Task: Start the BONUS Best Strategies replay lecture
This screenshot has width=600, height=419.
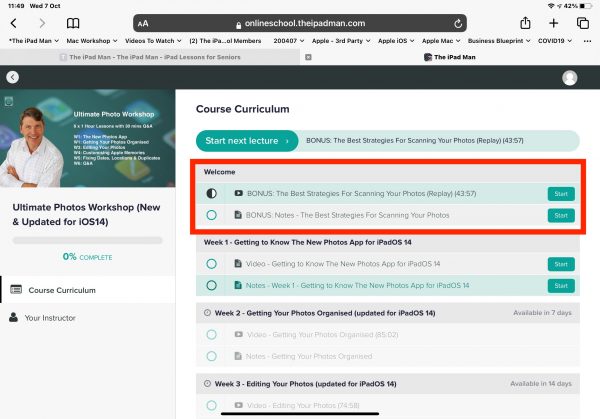Action: [561, 194]
